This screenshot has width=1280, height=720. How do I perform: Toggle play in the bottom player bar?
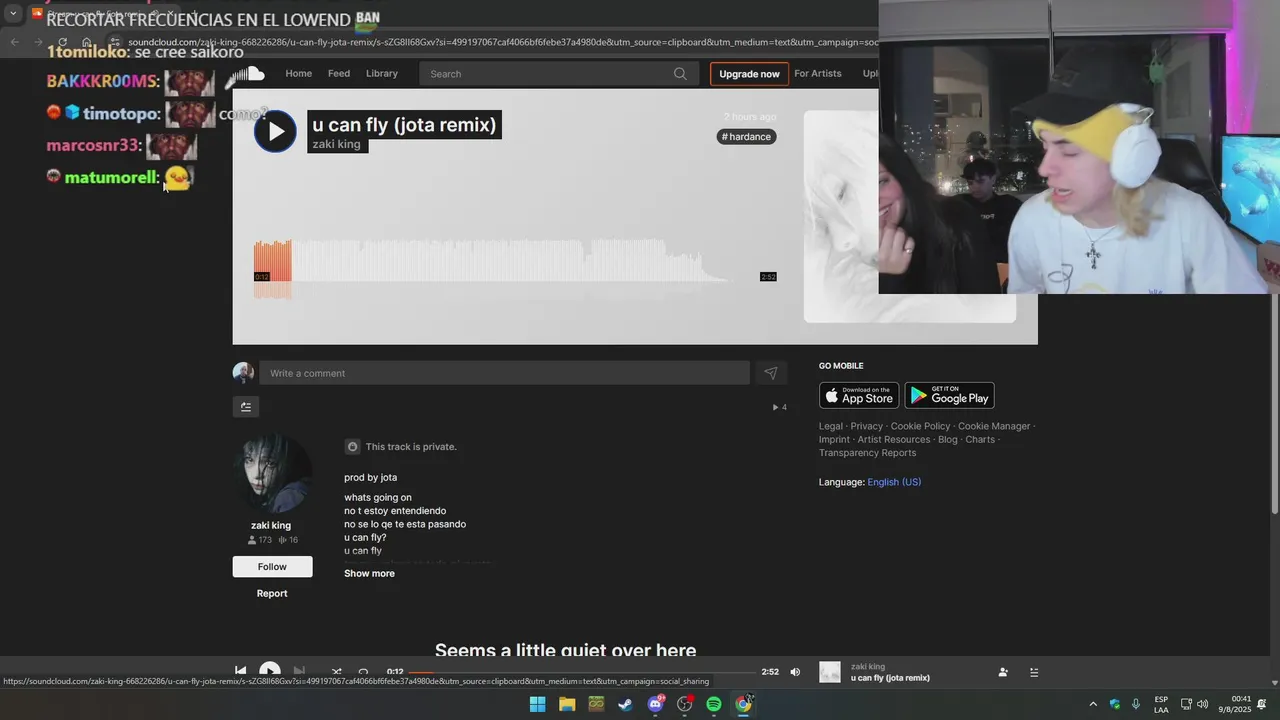coord(270,672)
